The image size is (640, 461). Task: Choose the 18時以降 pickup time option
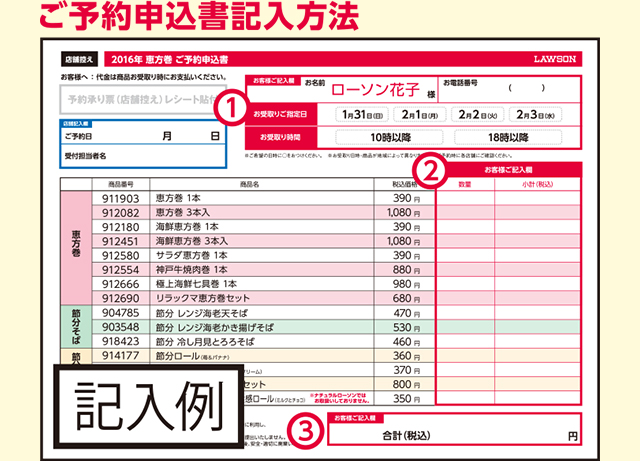[x=508, y=138]
